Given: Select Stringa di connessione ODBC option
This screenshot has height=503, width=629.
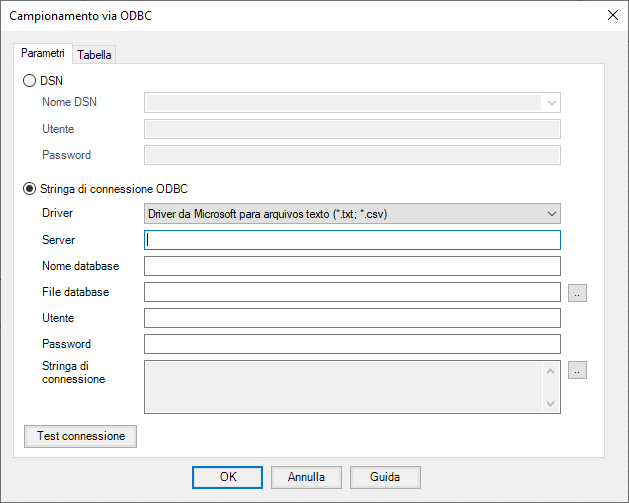Looking at the screenshot, I should coord(30,188).
